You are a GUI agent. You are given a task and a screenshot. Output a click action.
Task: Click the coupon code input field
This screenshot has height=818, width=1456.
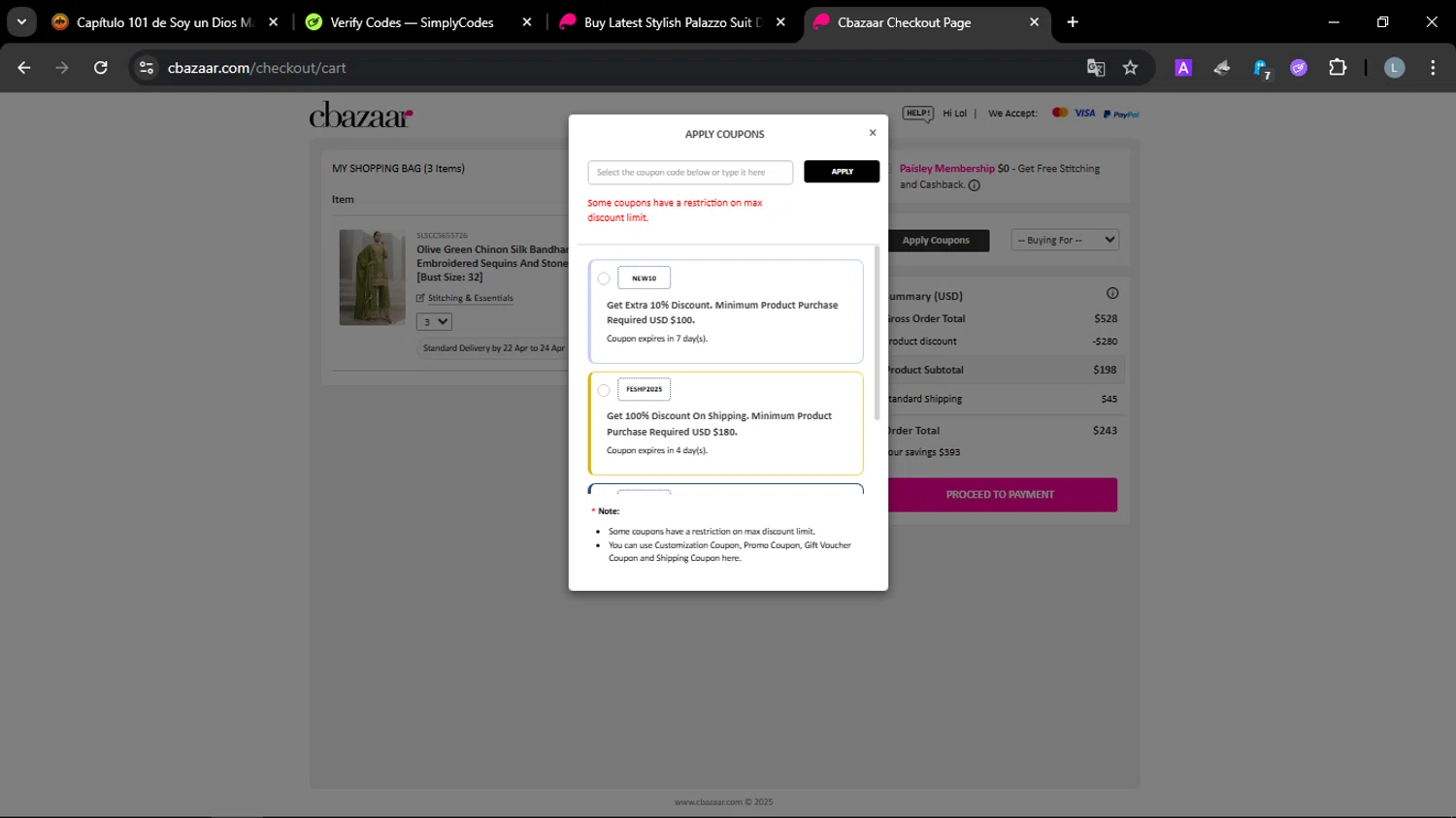(x=690, y=172)
